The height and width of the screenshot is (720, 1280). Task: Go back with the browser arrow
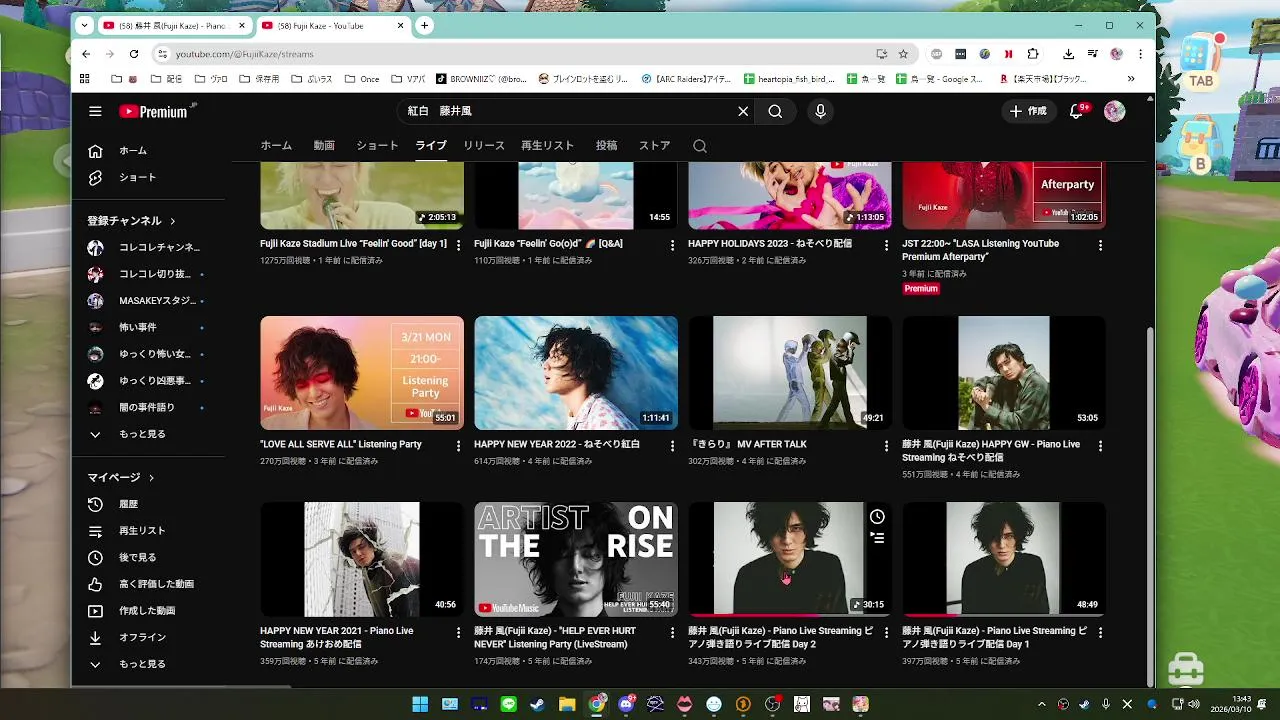(x=86, y=54)
